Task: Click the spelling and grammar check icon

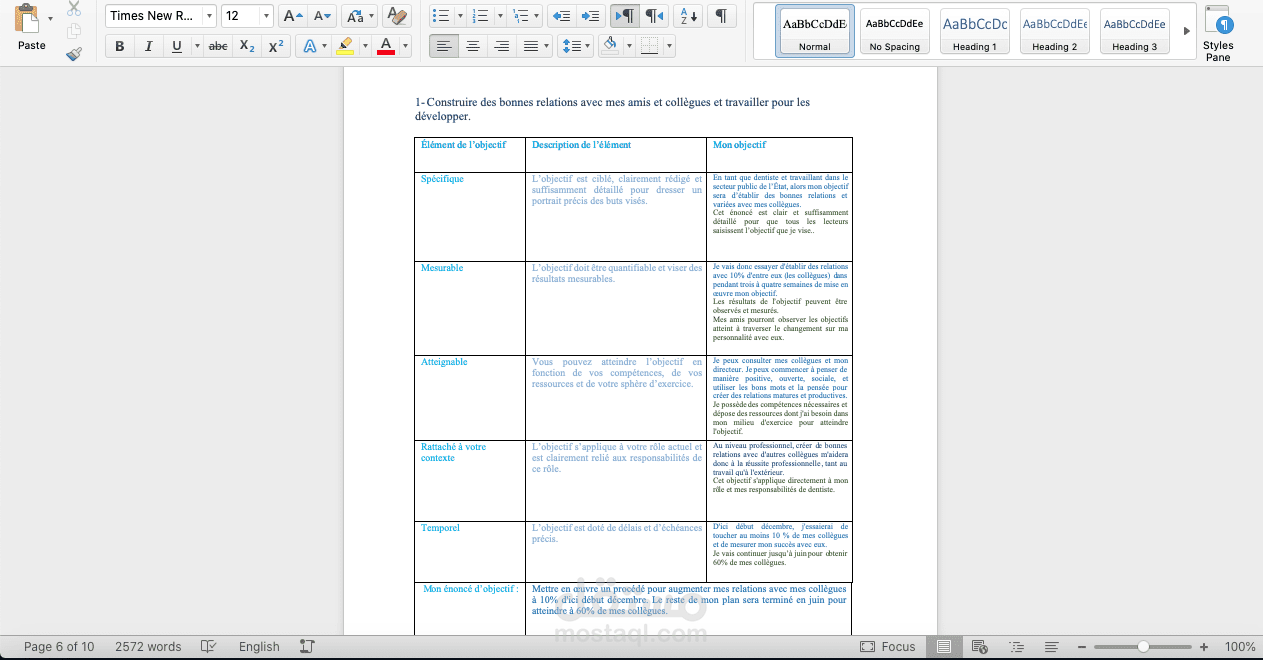Action: (x=209, y=647)
